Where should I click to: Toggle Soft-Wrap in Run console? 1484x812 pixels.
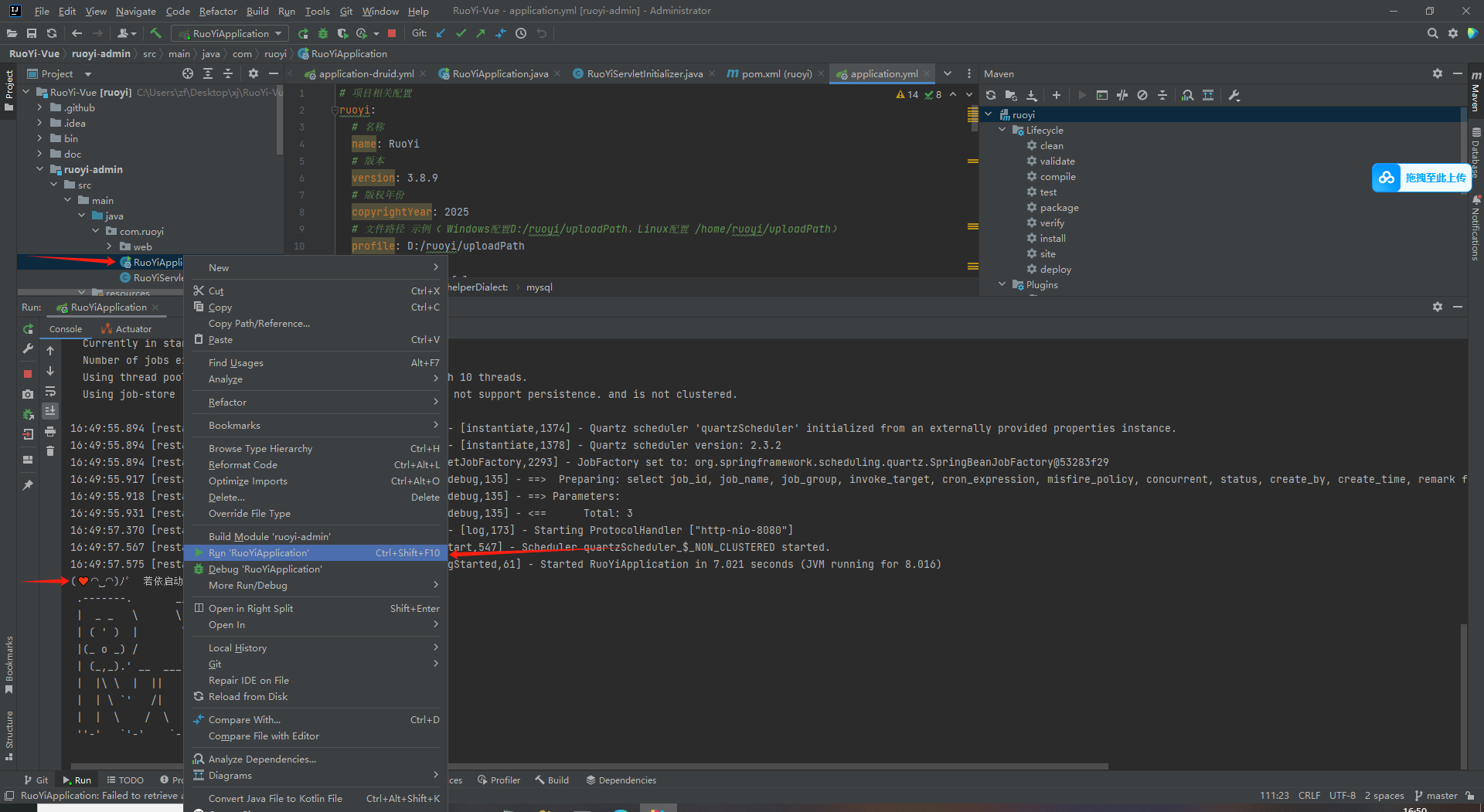point(50,391)
